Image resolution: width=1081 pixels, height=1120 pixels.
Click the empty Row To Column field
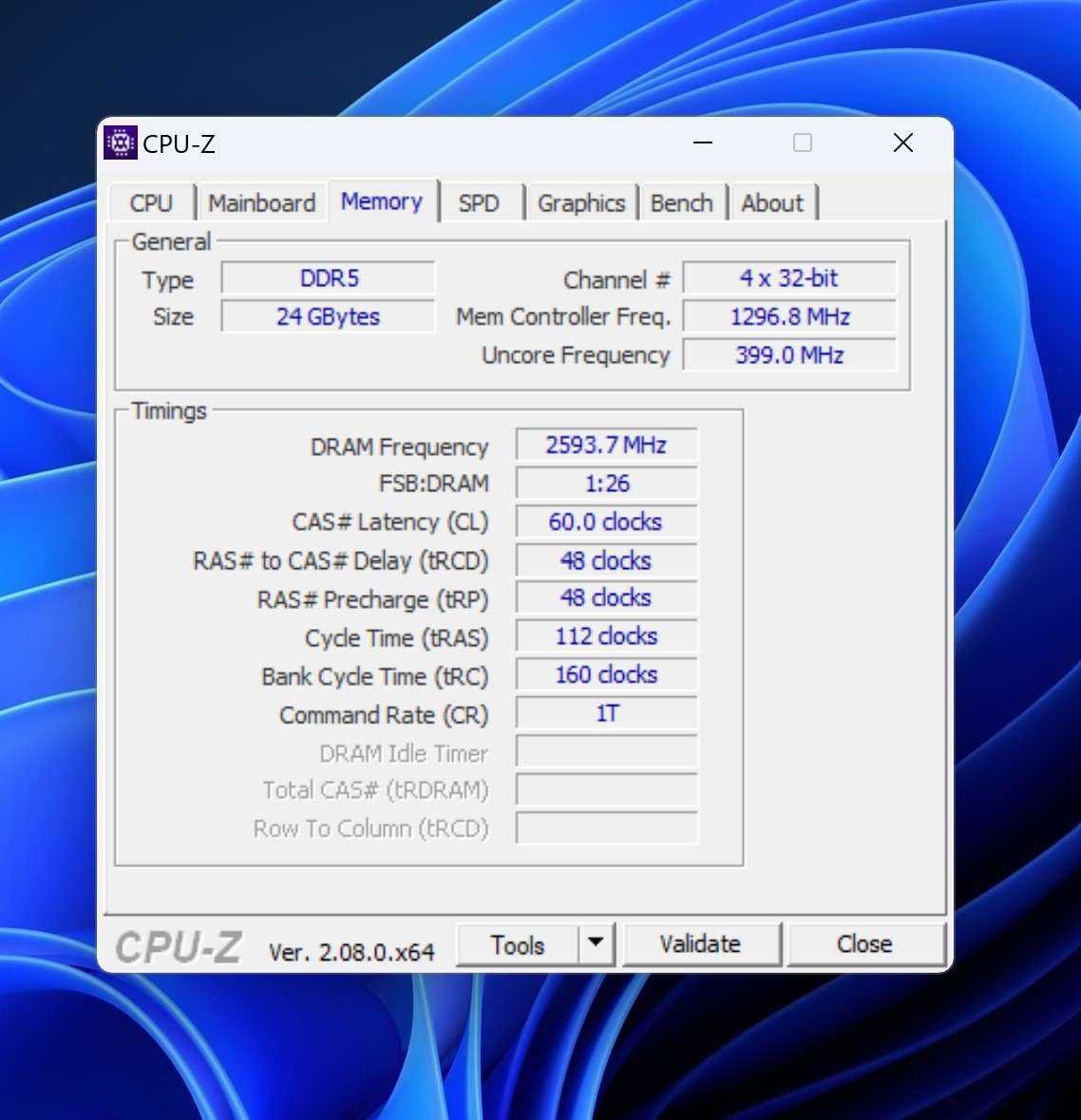[x=607, y=828]
